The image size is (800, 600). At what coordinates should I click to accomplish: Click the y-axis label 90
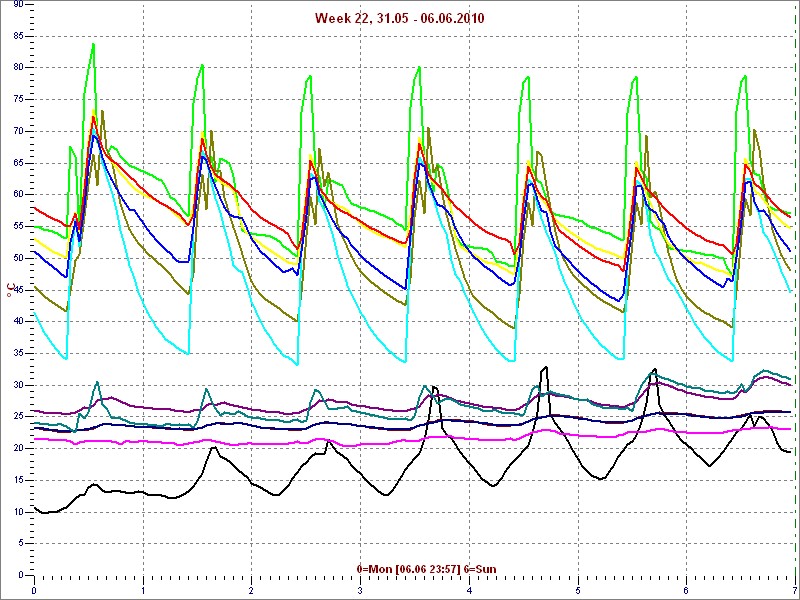click(18, 4)
